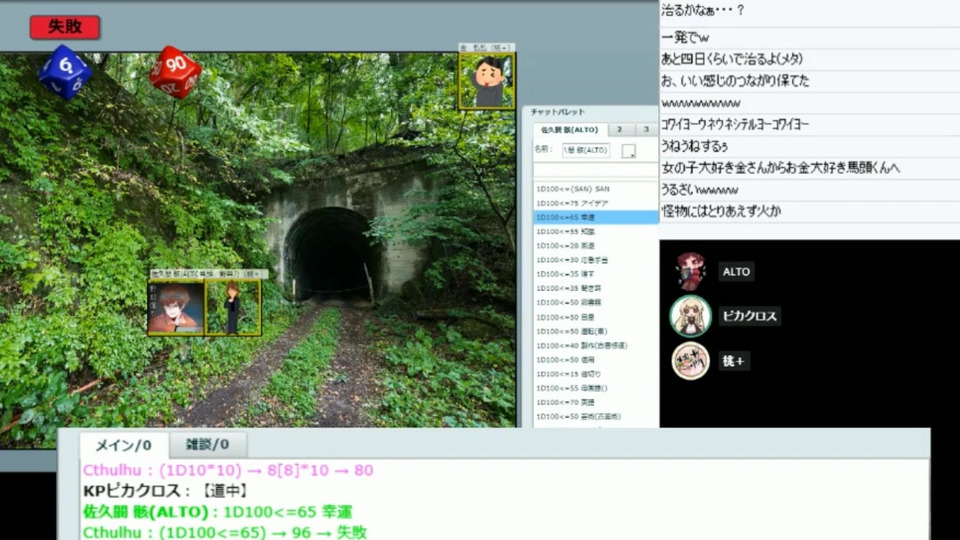This screenshot has height=540, width=960.
Task: Click the empty palette text entry field
Action: tap(596, 171)
